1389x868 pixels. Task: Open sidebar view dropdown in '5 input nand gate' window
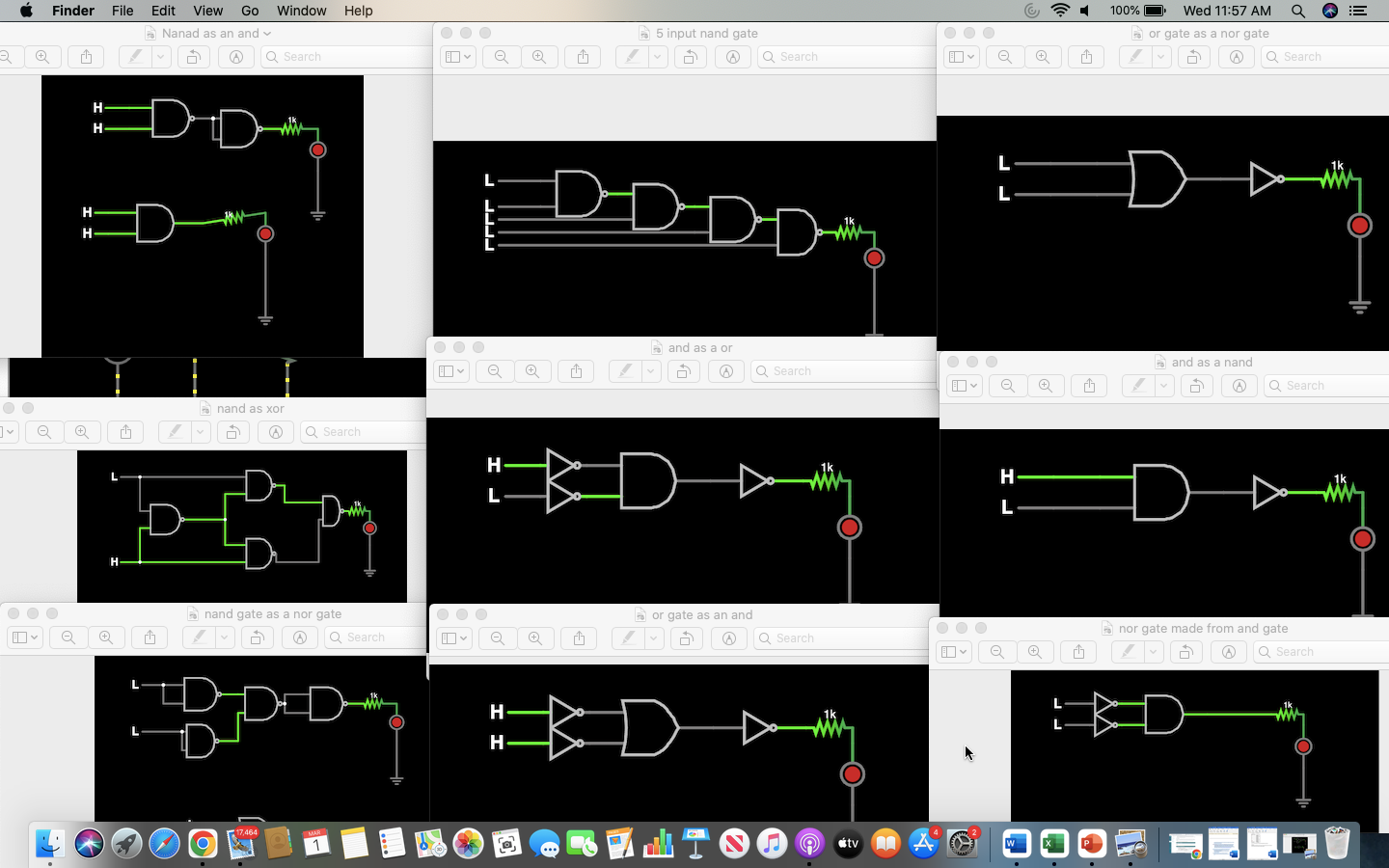point(457,57)
